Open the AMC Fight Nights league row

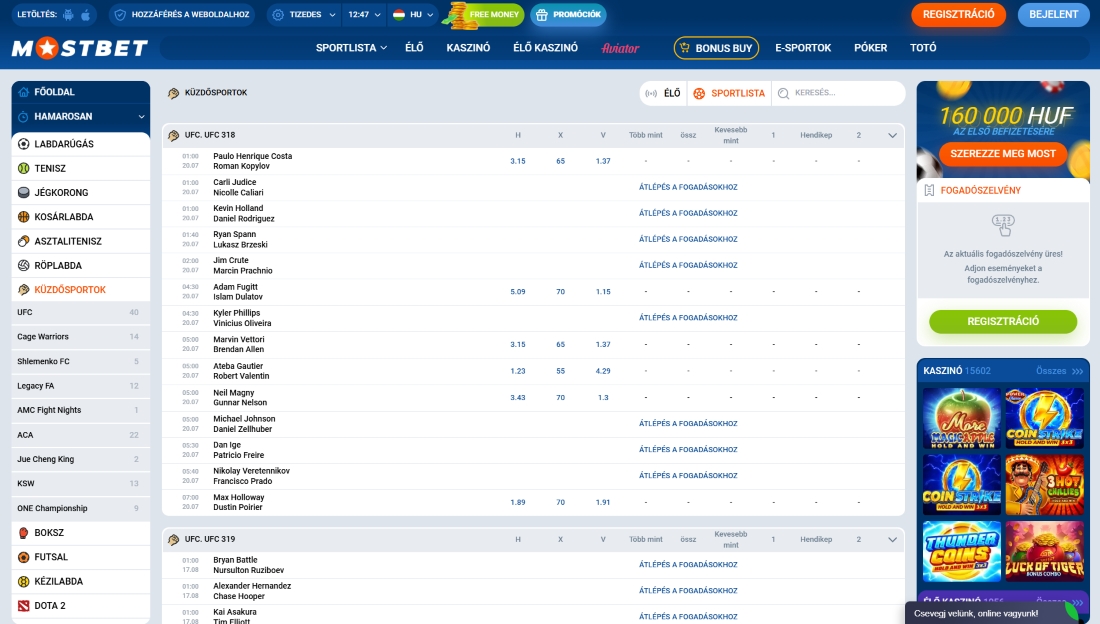[x=81, y=411]
